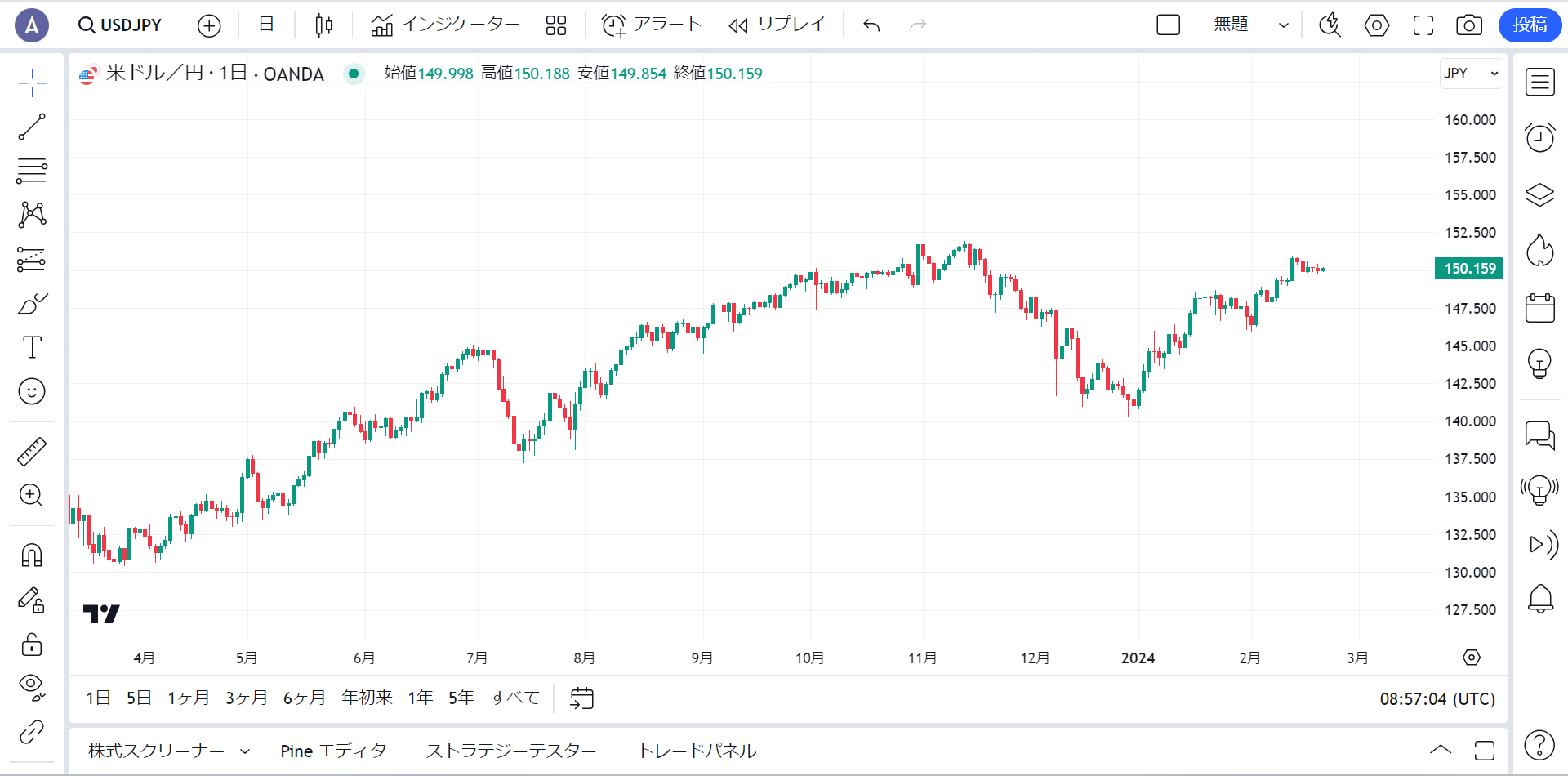
Task: Open the daily (日) interval selector
Action: click(266, 25)
